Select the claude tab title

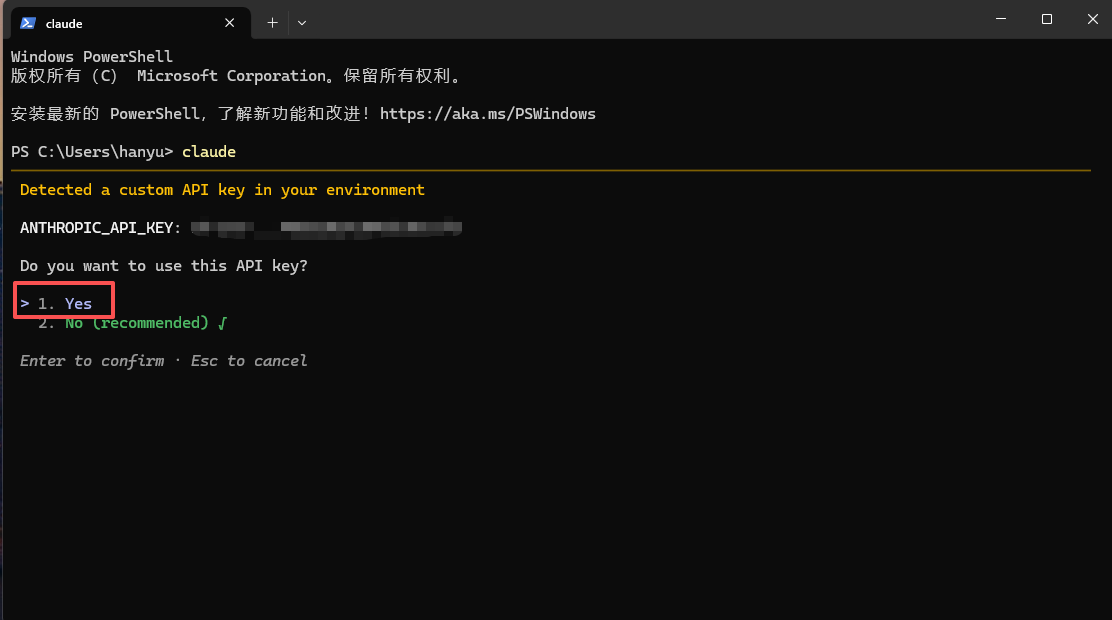coord(64,23)
